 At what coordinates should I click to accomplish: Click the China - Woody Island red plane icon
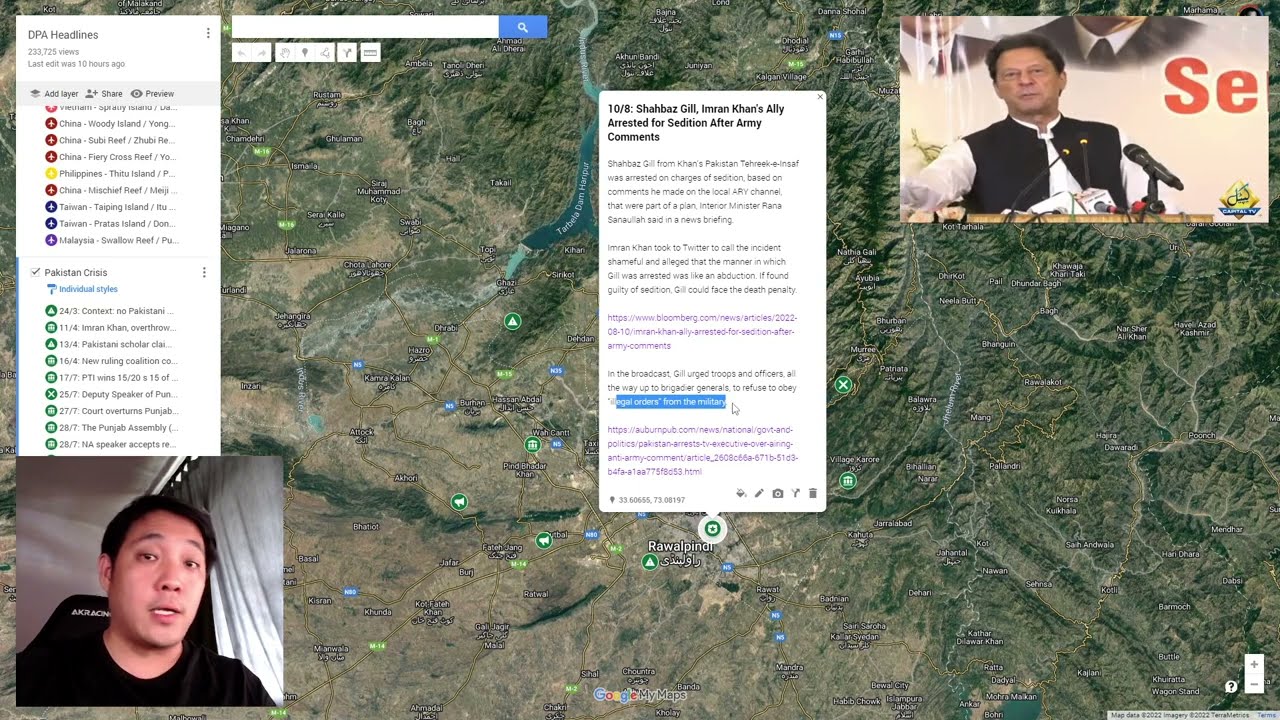point(51,124)
